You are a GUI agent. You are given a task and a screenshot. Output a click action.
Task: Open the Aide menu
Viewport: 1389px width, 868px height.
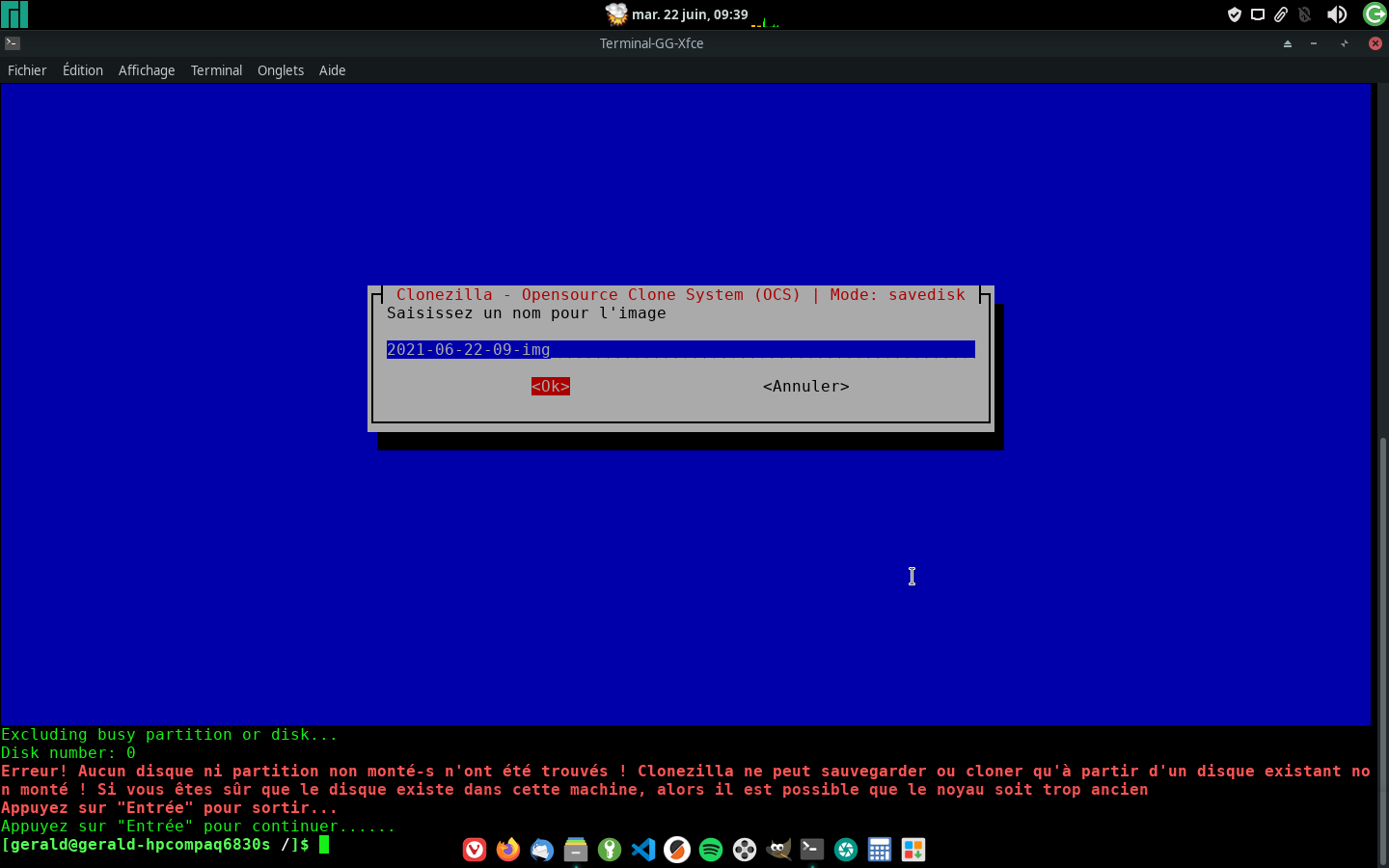332,70
